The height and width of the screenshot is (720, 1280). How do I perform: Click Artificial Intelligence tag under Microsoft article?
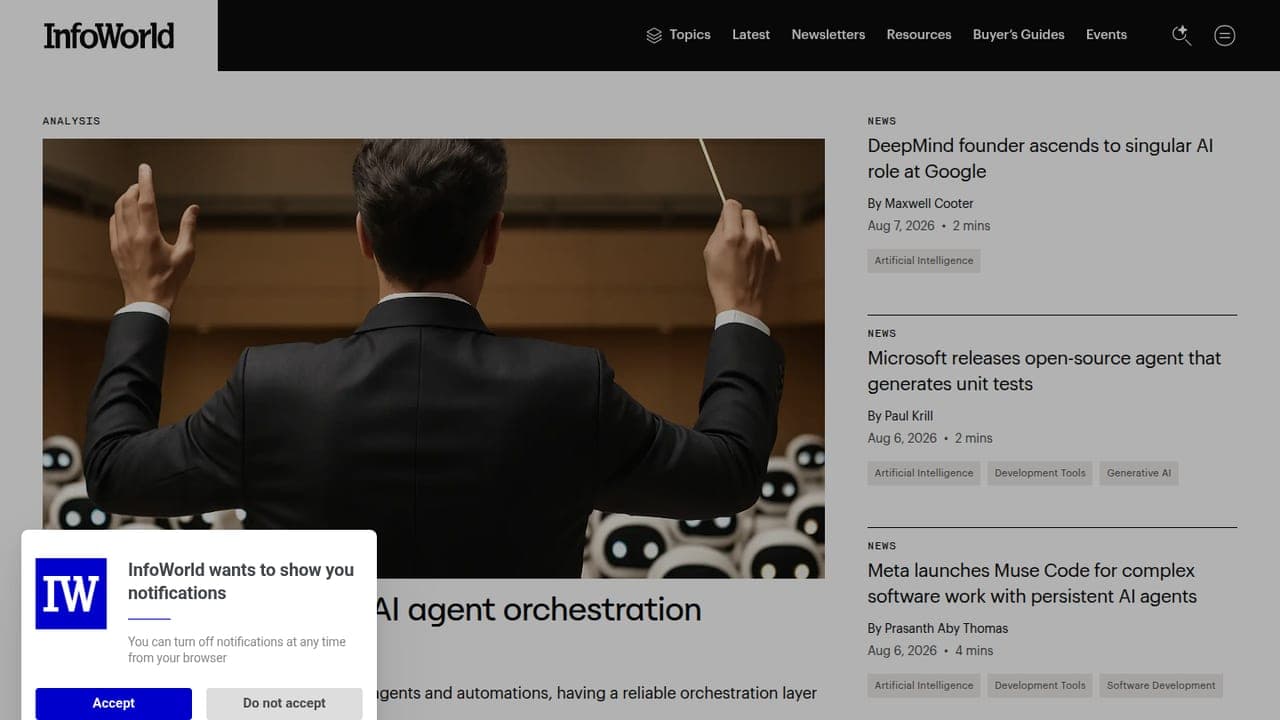(924, 473)
